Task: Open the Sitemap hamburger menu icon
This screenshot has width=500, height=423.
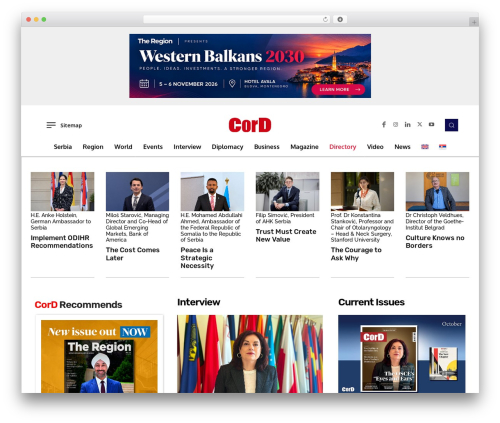Action: (51, 125)
